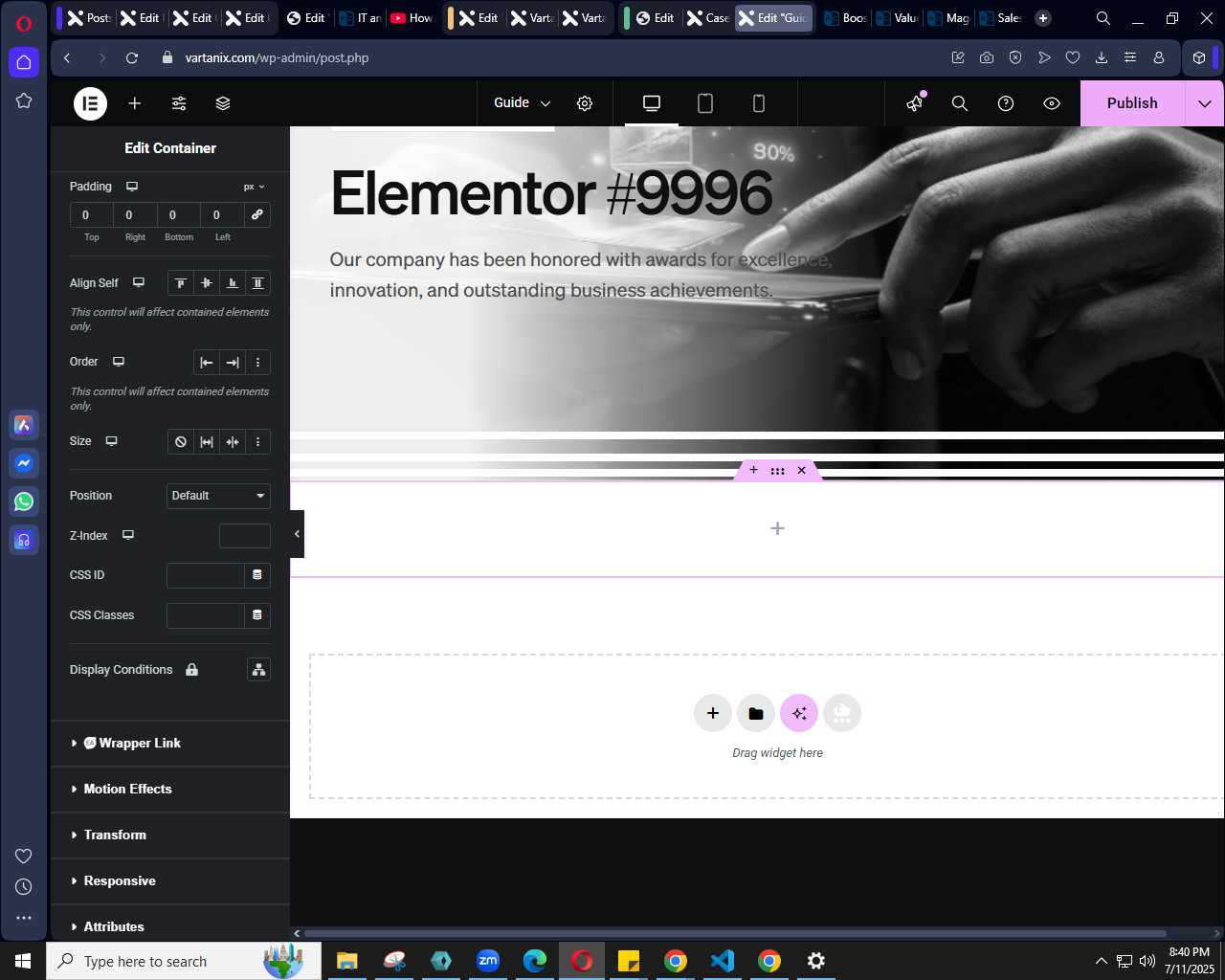Open page settings gear next to Guide

(585, 103)
